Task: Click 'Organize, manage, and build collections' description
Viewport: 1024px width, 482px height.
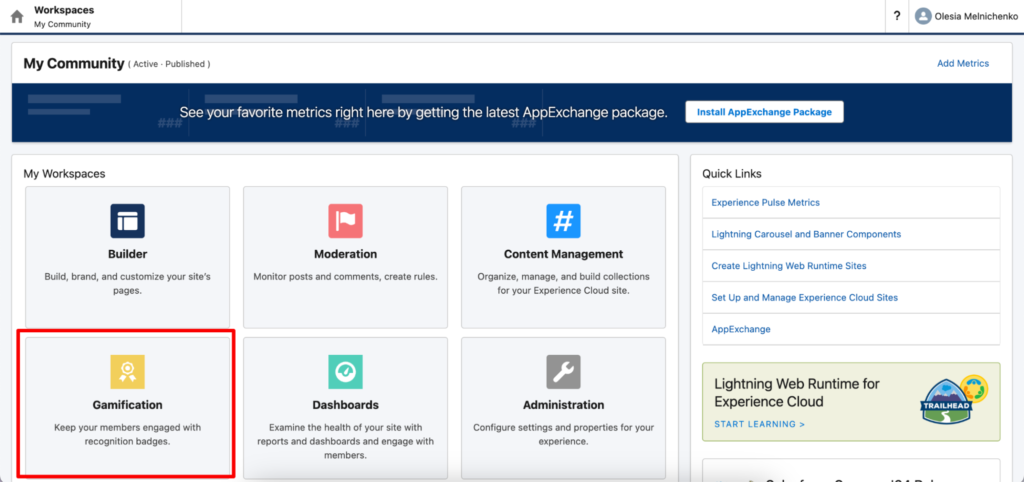Action: 564,283
